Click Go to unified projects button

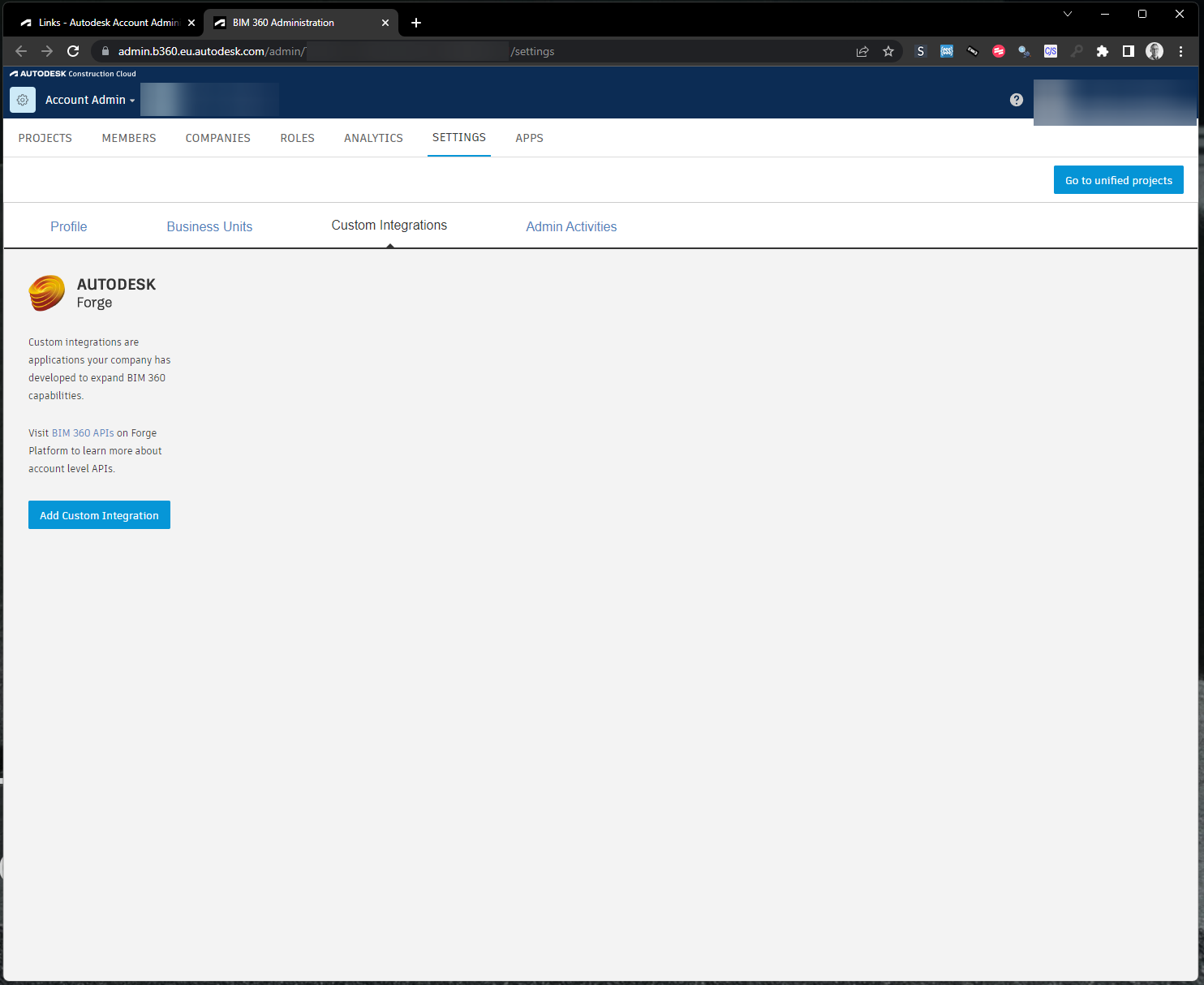[1119, 180]
